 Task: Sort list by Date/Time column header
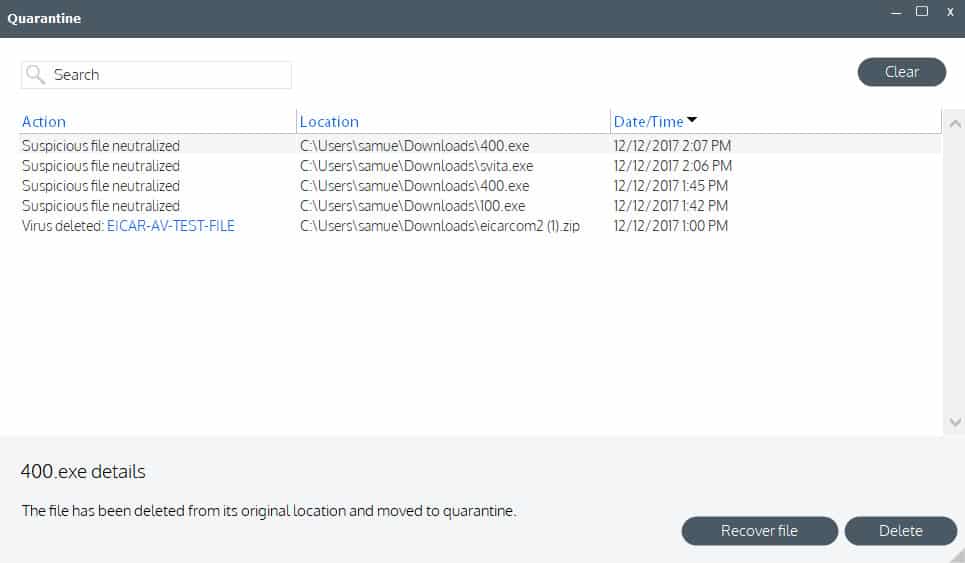(648, 122)
